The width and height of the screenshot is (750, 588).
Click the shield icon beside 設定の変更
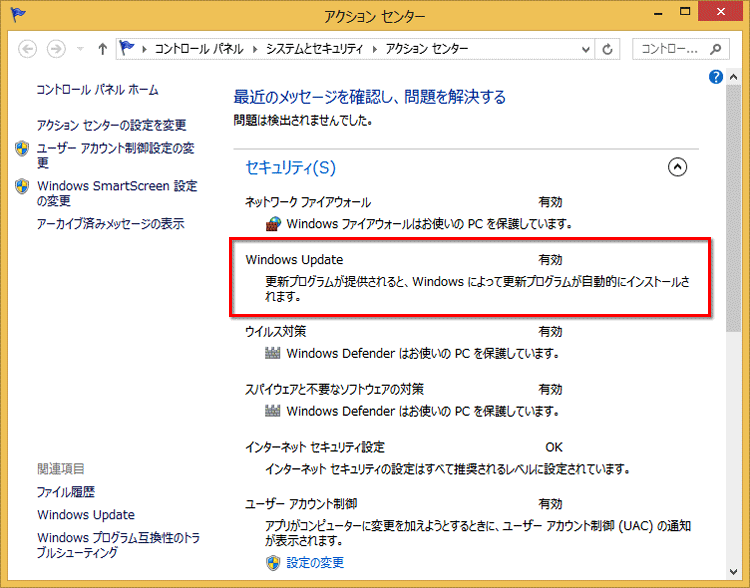273,562
